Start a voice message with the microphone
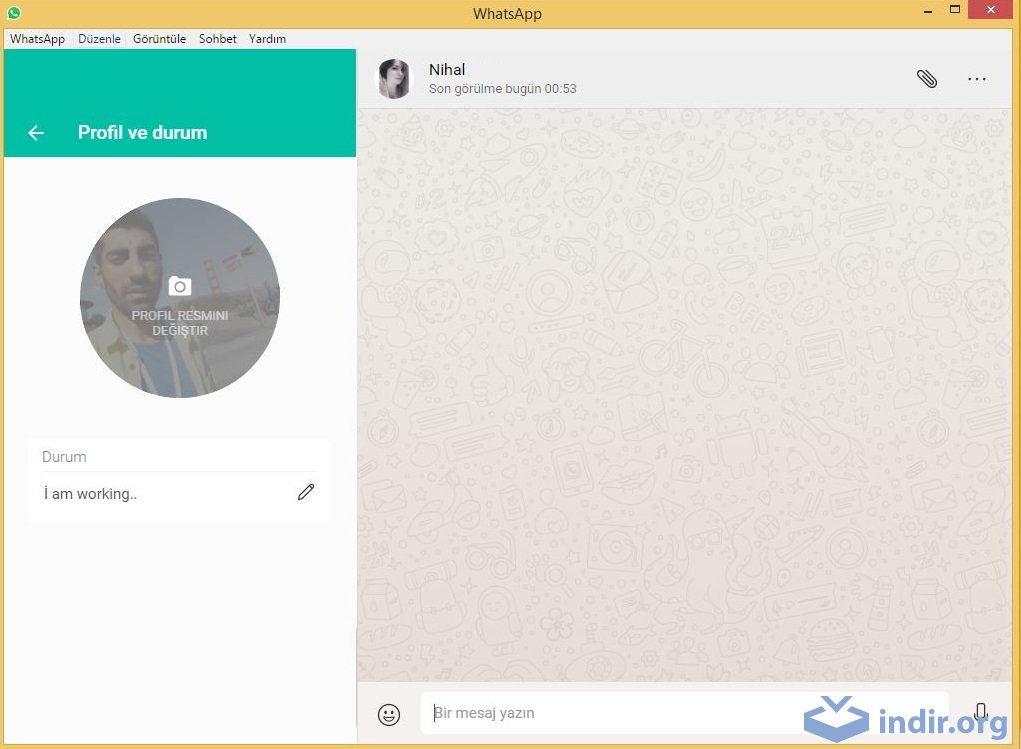The height and width of the screenshot is (749, 1021). point(981,711)
